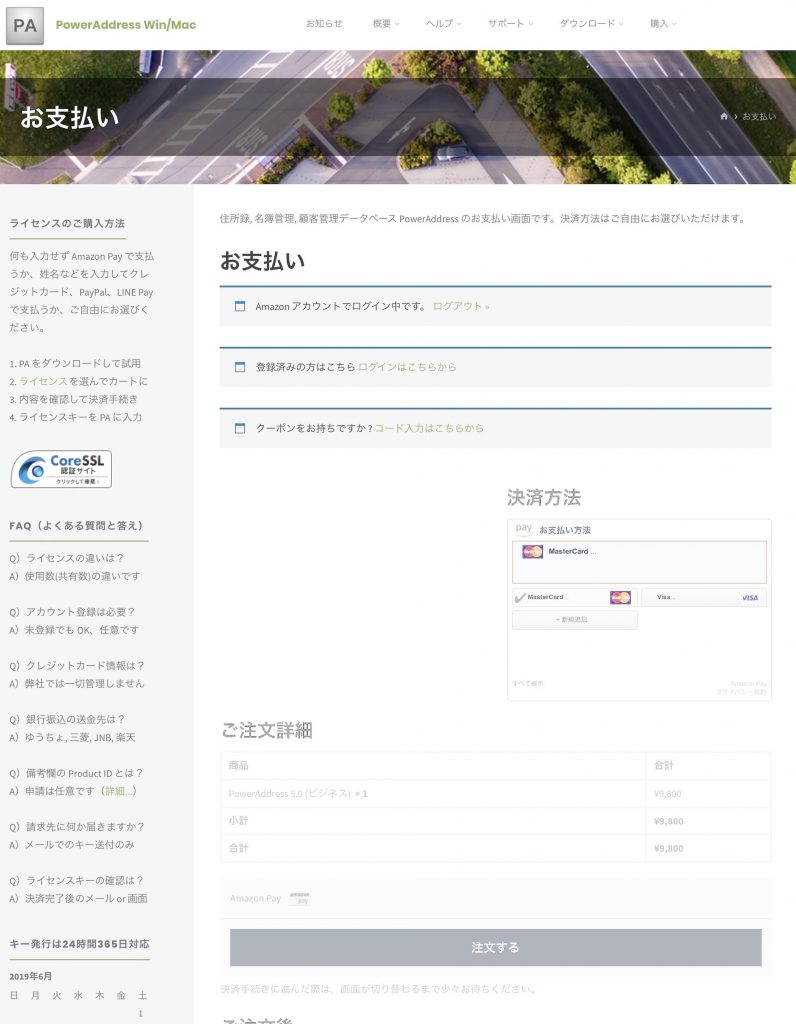Click the CoreSSL 認証サイト badge

click(x=61, y=469)
